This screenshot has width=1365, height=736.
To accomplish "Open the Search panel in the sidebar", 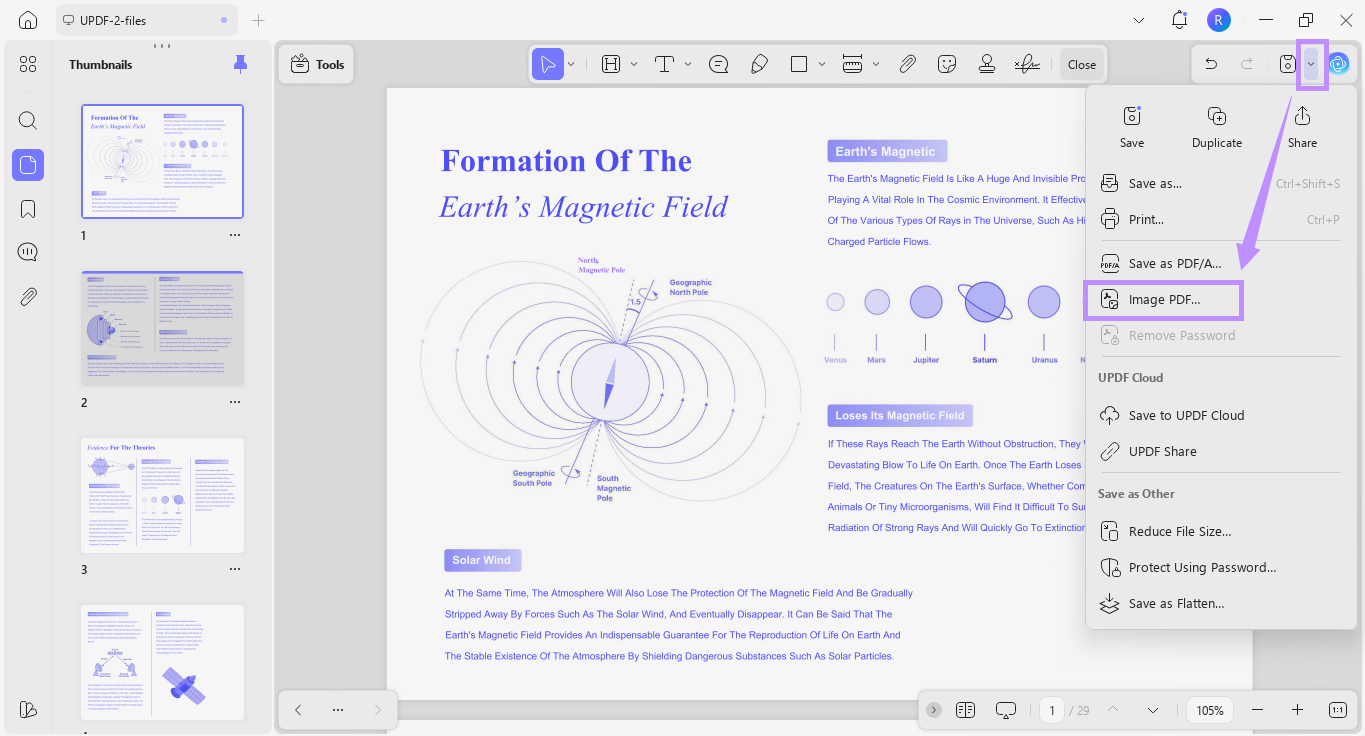I will 27,120.
